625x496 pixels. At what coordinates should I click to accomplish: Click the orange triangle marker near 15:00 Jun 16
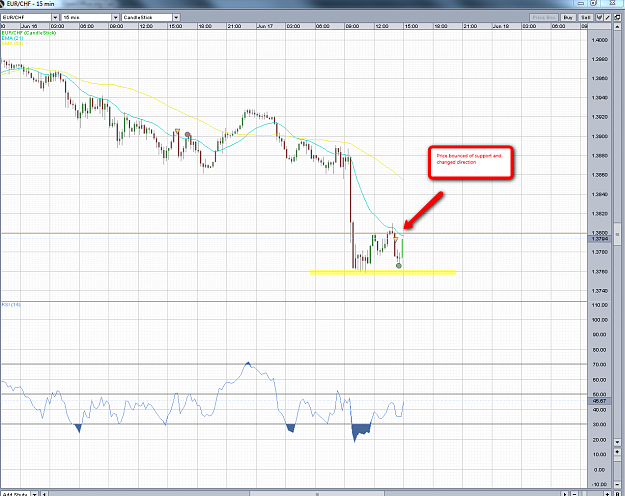[177, 131]
